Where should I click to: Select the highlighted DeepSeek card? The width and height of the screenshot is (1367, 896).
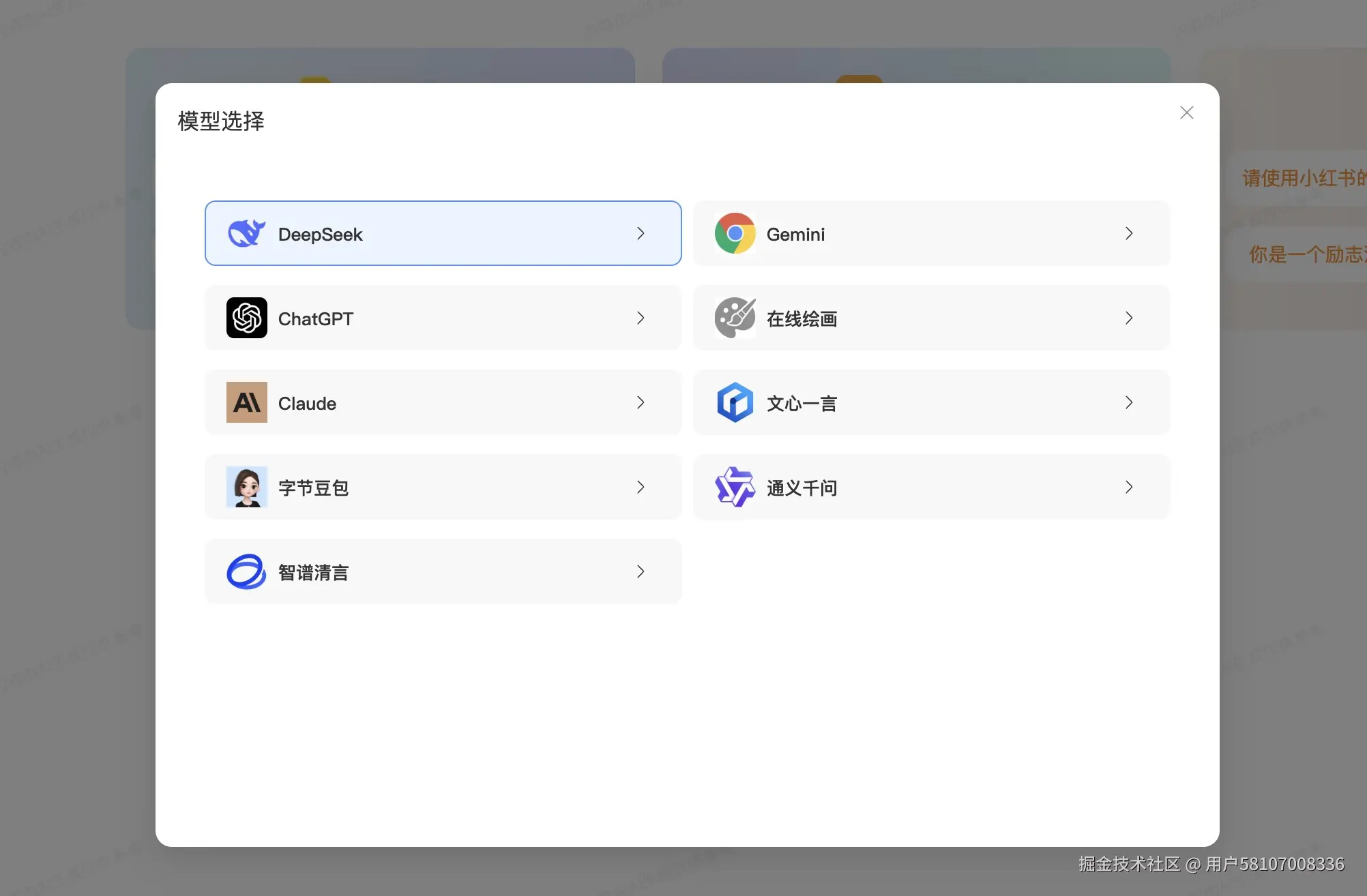[x=443, y=233]
